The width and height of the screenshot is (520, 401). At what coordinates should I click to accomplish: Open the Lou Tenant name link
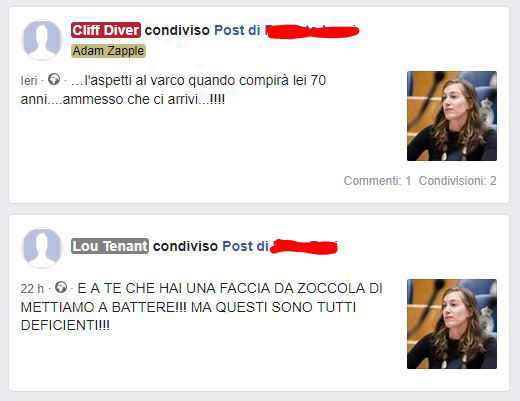click(x=110, y=246)
